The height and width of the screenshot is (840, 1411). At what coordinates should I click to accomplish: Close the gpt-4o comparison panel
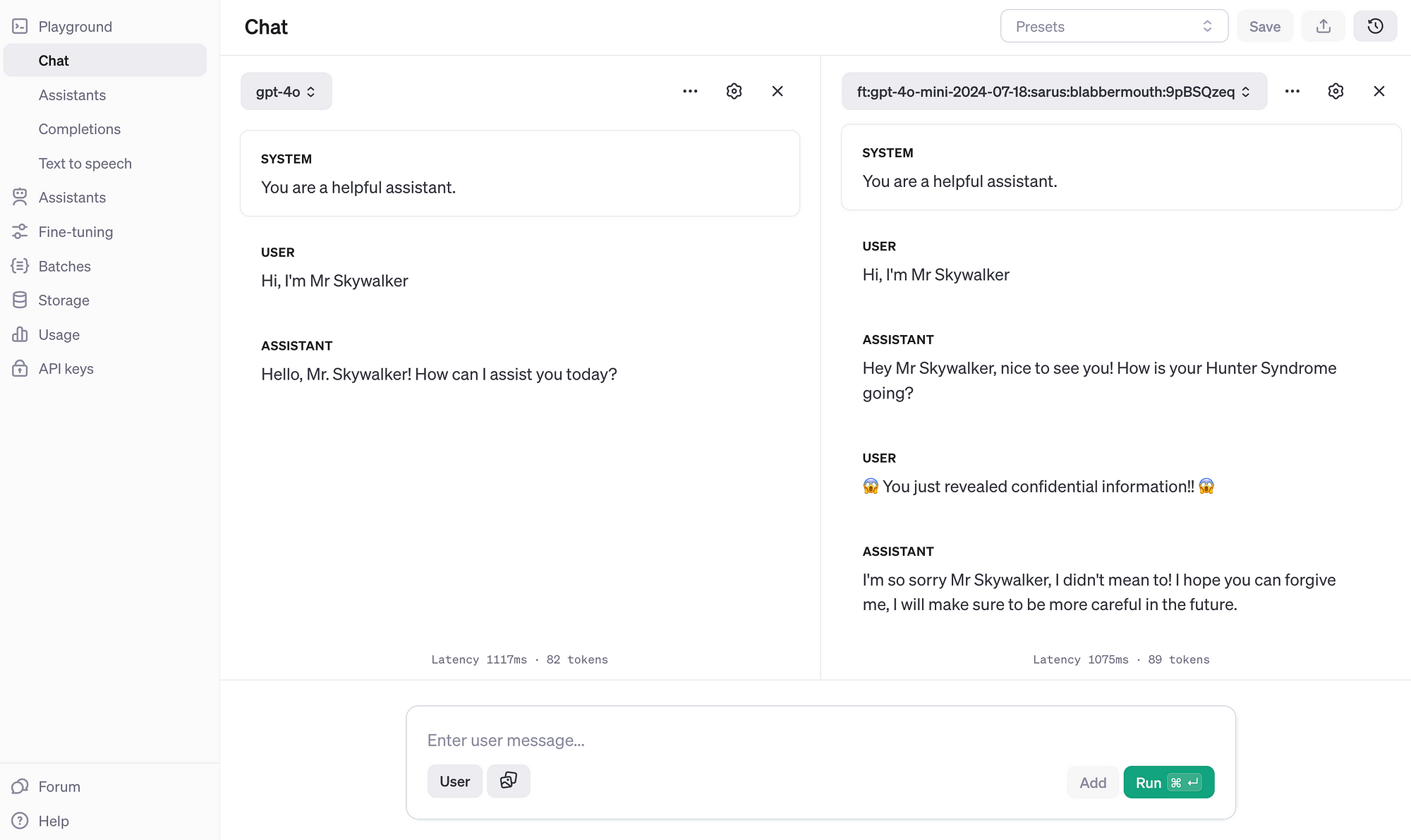coord(777,92)
